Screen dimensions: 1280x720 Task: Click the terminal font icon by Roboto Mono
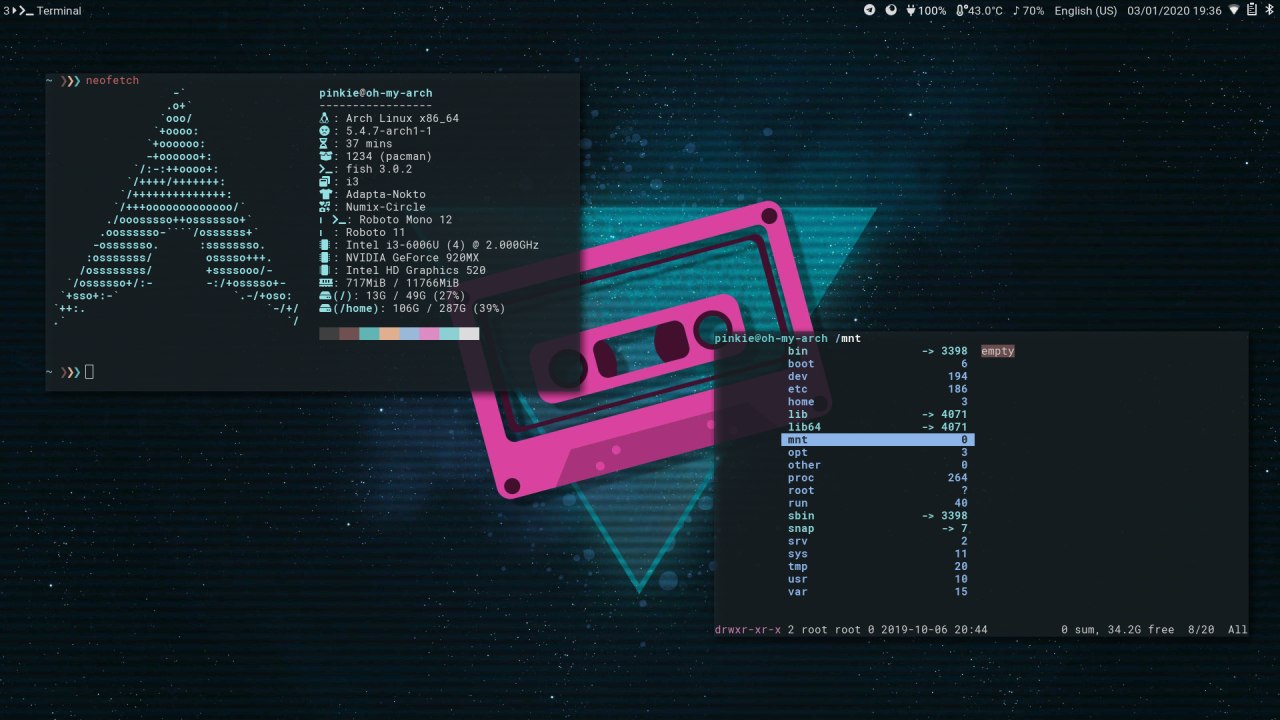(340, 220)
